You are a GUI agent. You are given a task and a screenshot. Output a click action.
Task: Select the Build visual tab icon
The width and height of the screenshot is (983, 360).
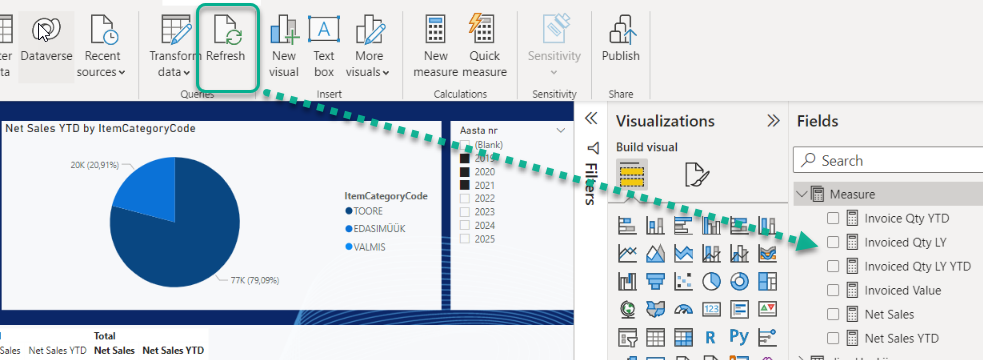632,175
